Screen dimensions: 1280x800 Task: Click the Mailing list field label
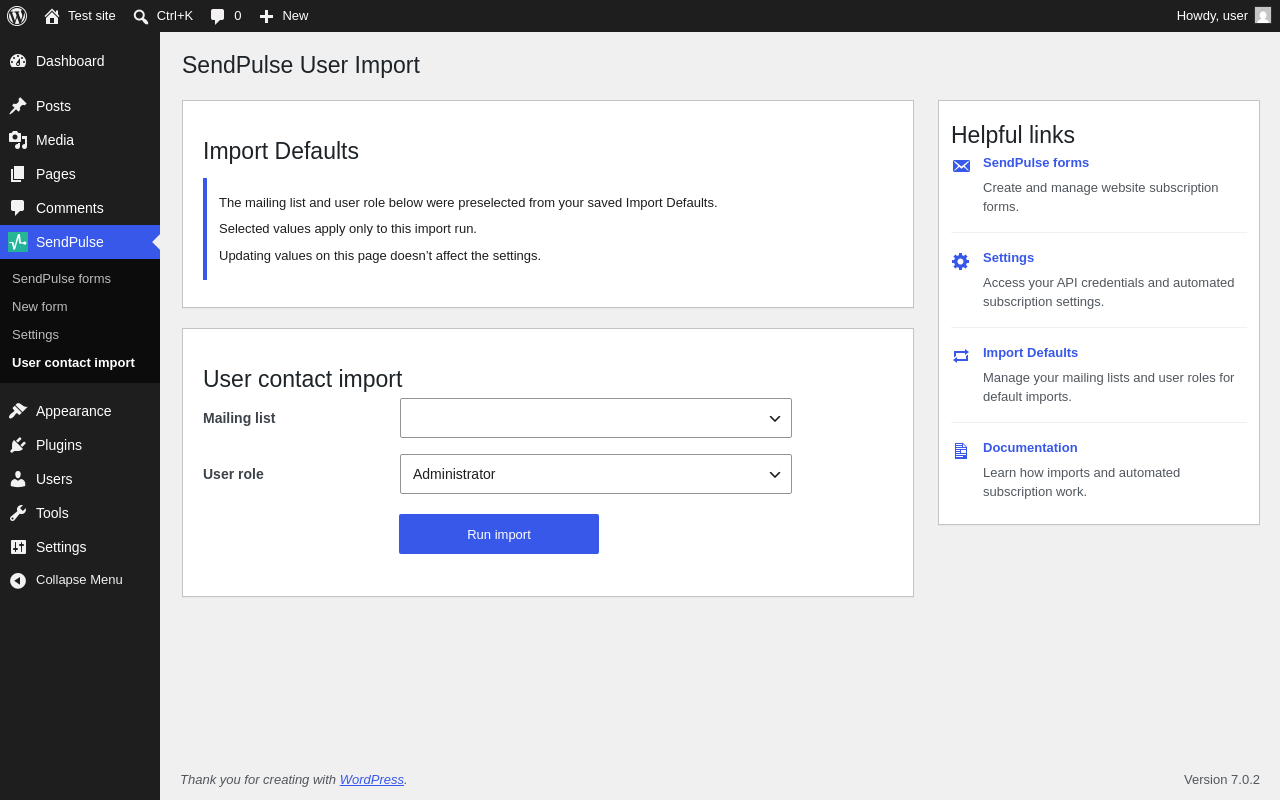[x=239, y=418]
